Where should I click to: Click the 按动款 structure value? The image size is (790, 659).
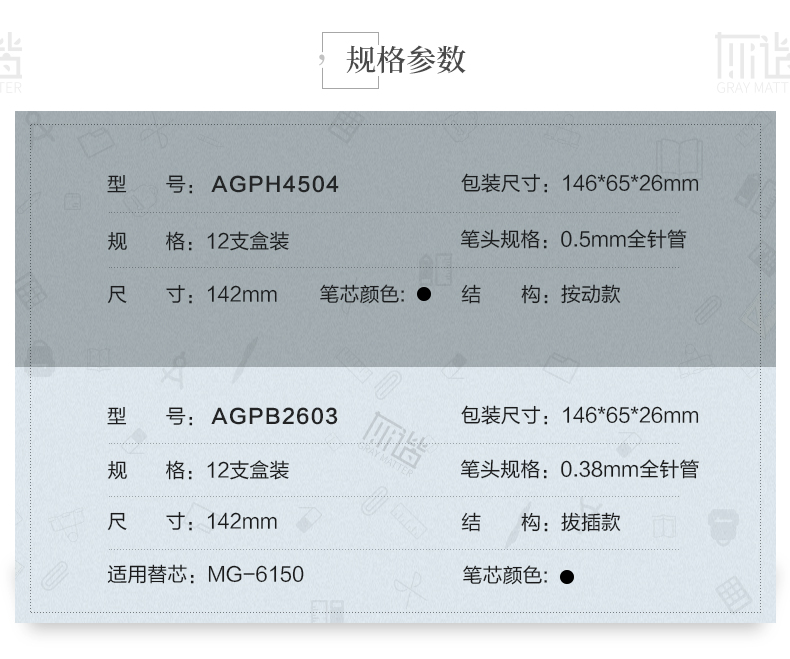(x=591, y=295)
